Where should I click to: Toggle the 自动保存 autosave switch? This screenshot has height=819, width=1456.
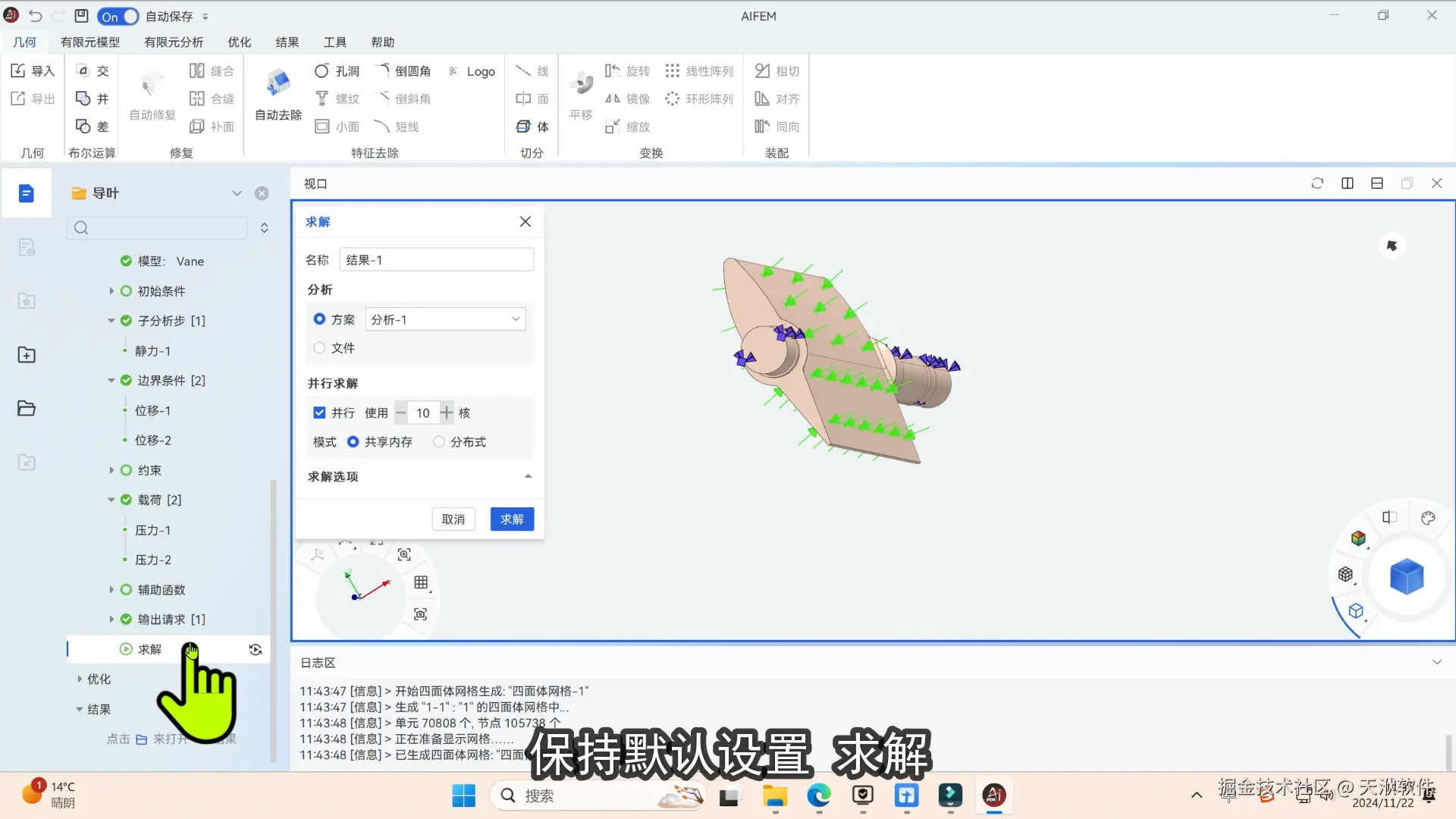coord(118,16)
